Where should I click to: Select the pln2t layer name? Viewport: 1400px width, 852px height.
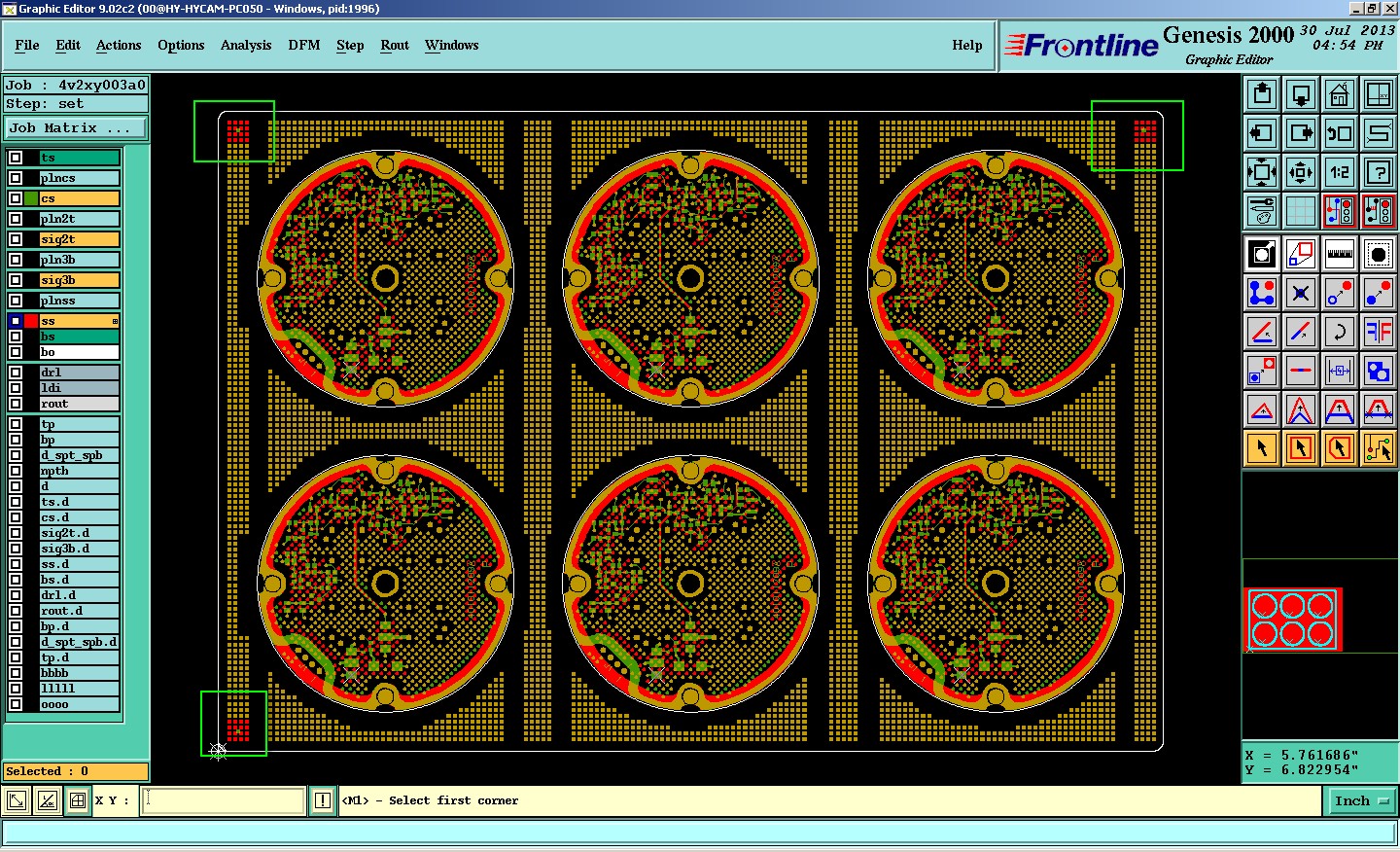point(80,219)
